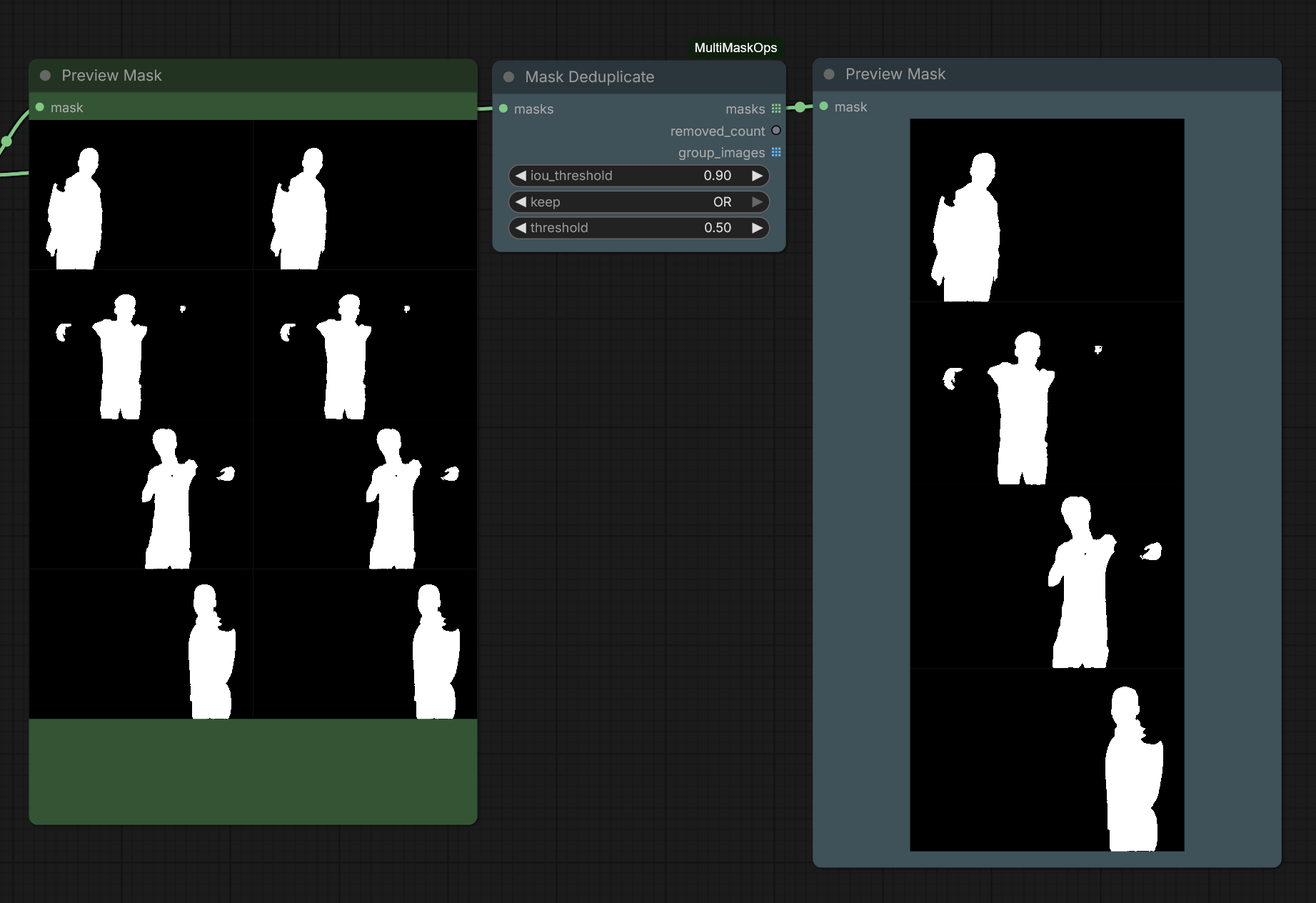Click the left Preview Mask mask input socket
1316x903 pixels.
click(40, 107)
